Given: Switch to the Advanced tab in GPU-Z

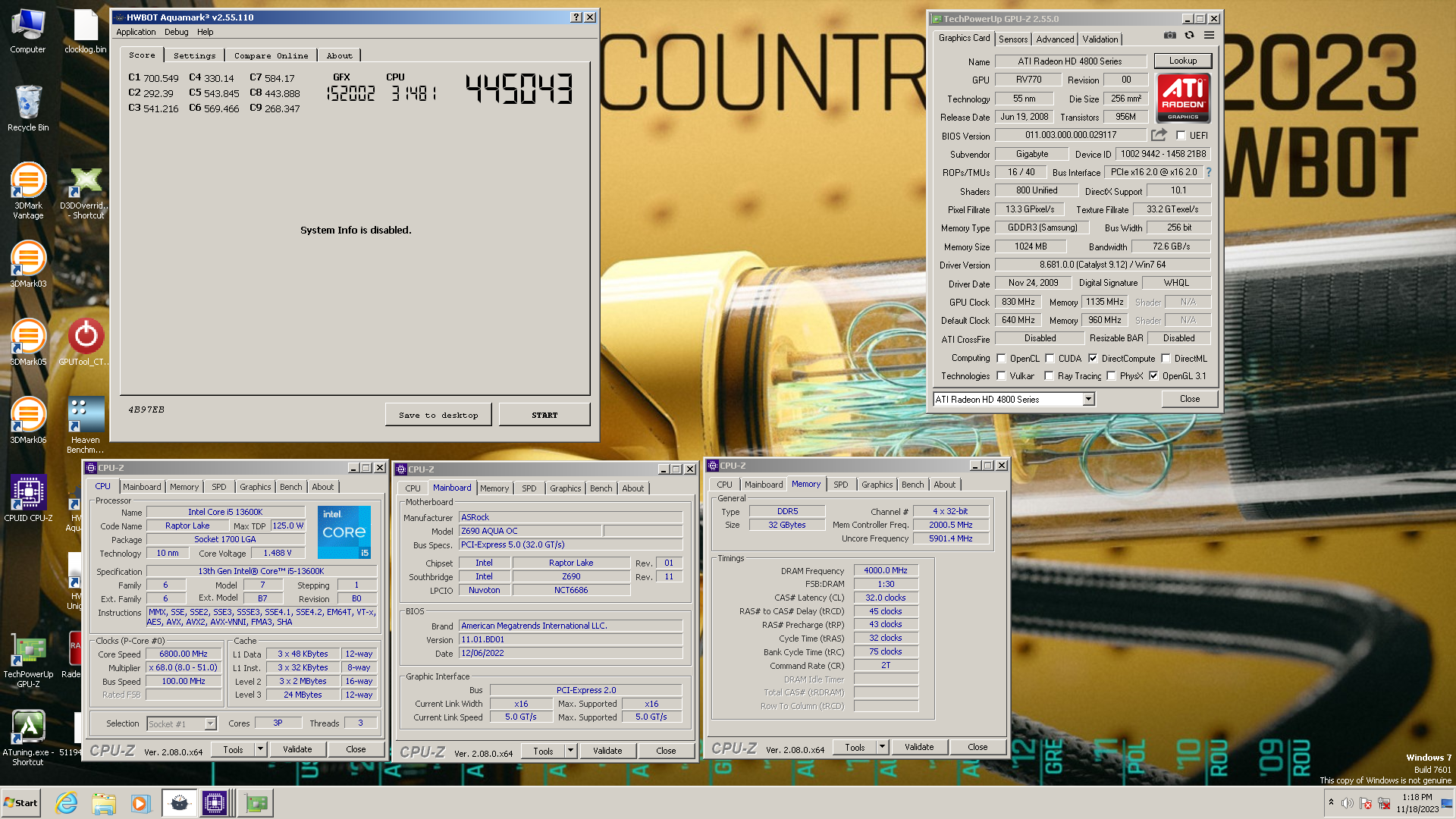Looking at the screenshot, I should [1055, 39].
